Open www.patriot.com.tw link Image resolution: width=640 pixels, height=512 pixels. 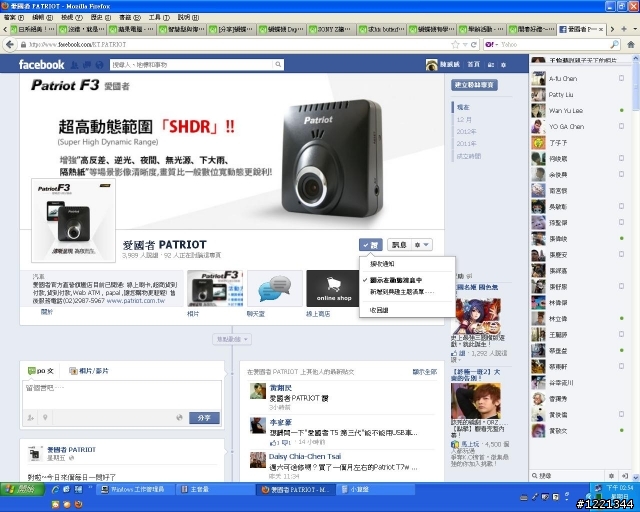[x=136, y=301]
